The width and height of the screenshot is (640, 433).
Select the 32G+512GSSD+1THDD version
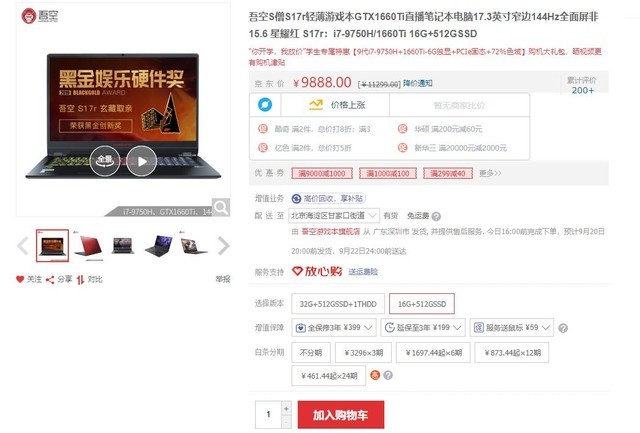(x=338, y=304)
